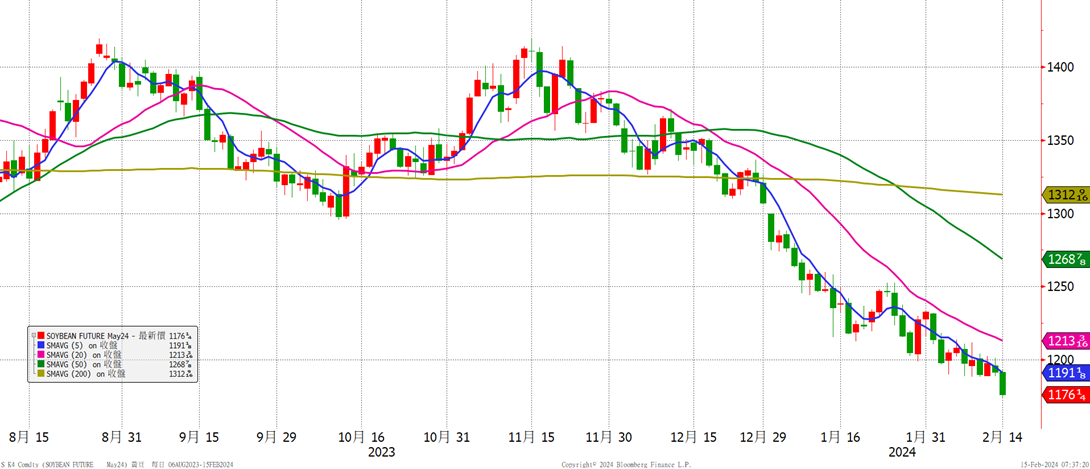Click the blue SMAVG (5) legend swatch
Image resolution: width=1090 pixels, height=469 pixels.
coord(41,345)
